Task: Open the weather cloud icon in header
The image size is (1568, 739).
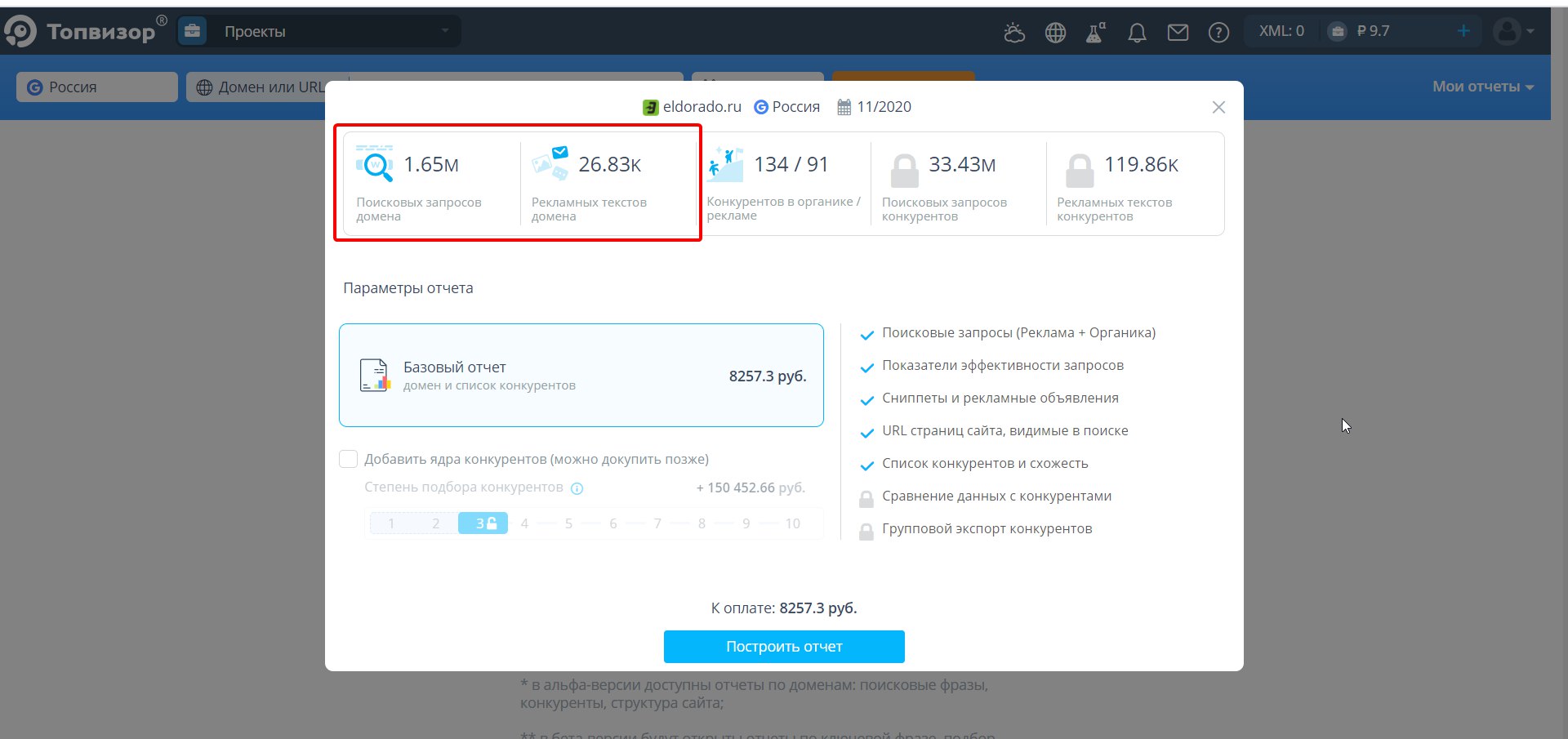Action: click(1014, 33)
